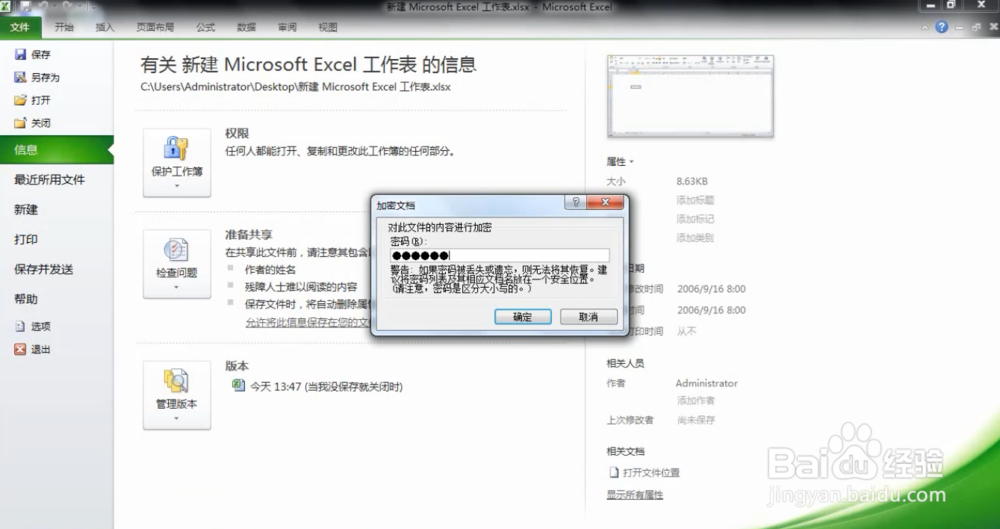This screenshot has width=1000, height=529.
Task: Switch to the Insert (插入) tab
Action: [105, 27]
